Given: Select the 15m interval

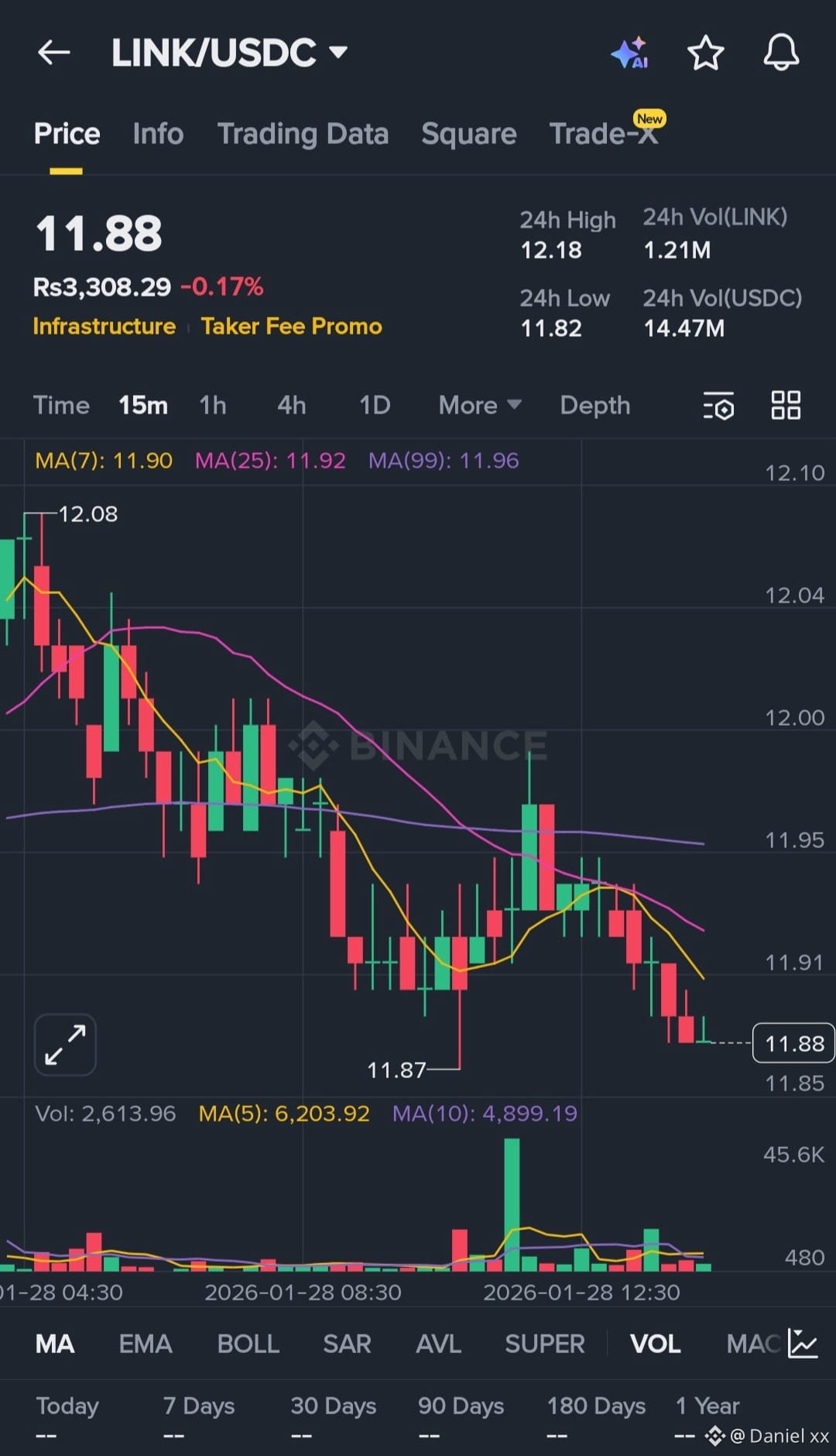Looking at the screenshot, I should pos(143,405).
